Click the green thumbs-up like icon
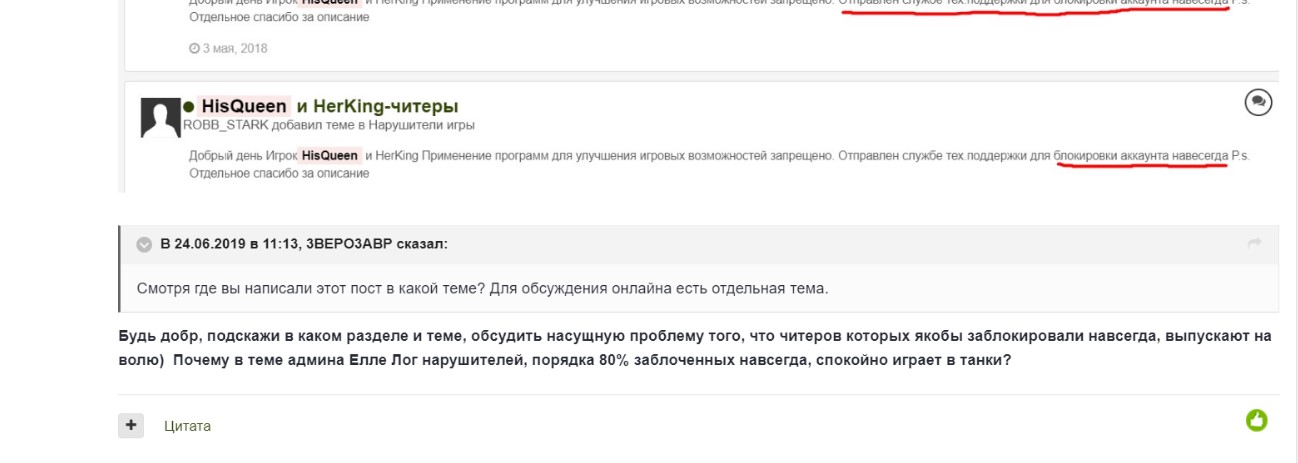The image size is (1298, 463). pyautogui.click(x=1256, y=422)
